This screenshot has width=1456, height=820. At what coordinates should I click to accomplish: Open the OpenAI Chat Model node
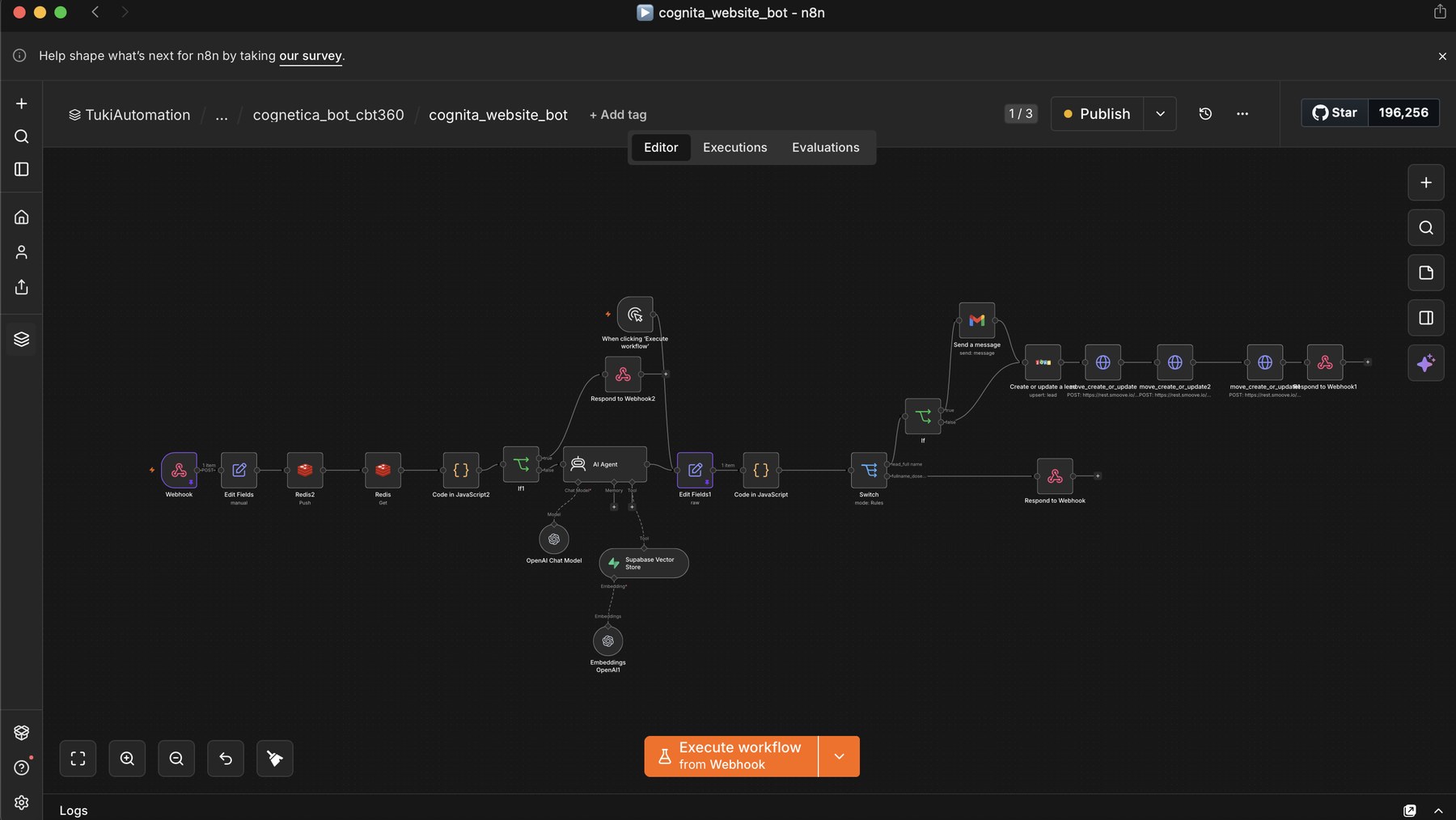(554, 539)
